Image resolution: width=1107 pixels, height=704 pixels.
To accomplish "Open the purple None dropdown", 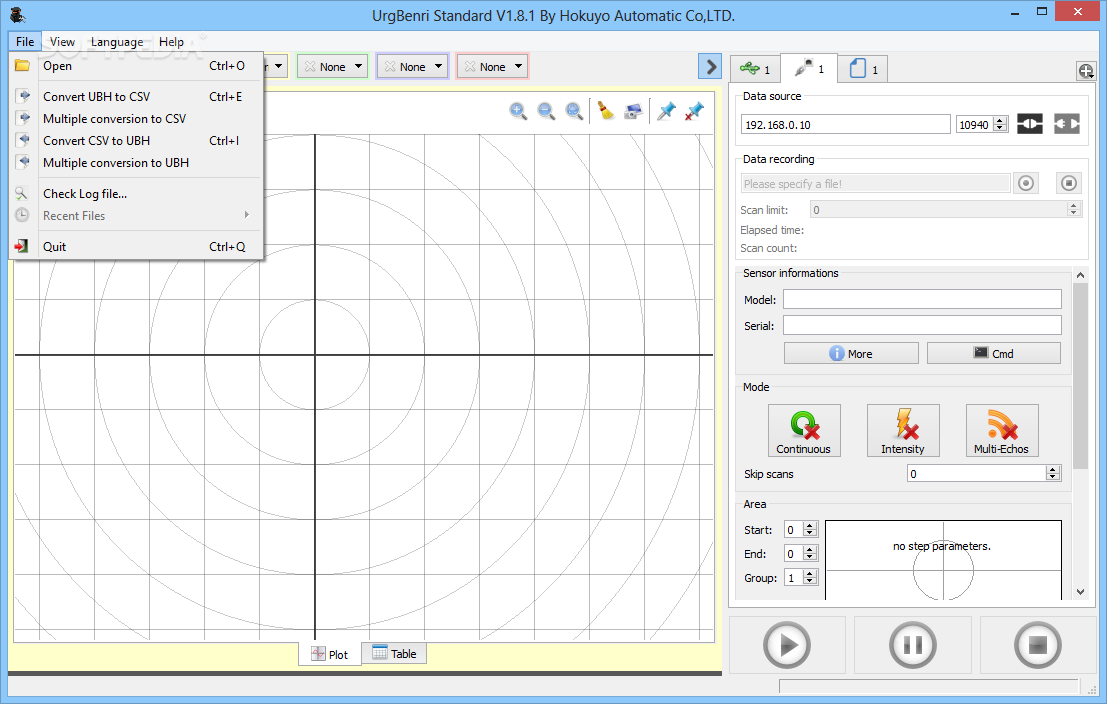I will pos(412,66).
